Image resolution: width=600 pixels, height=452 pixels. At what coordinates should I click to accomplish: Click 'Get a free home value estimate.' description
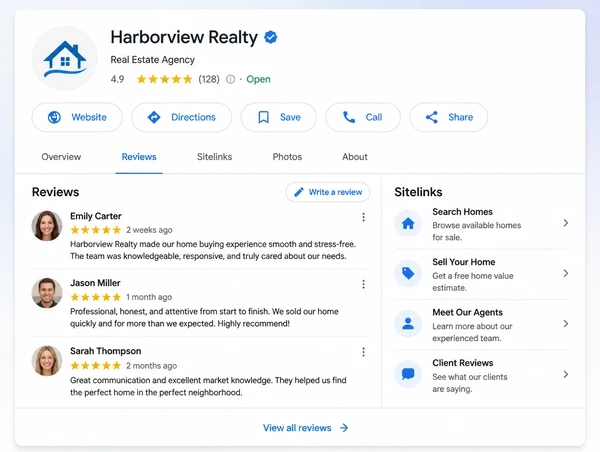pyautogui.click(x=473, y=282)
